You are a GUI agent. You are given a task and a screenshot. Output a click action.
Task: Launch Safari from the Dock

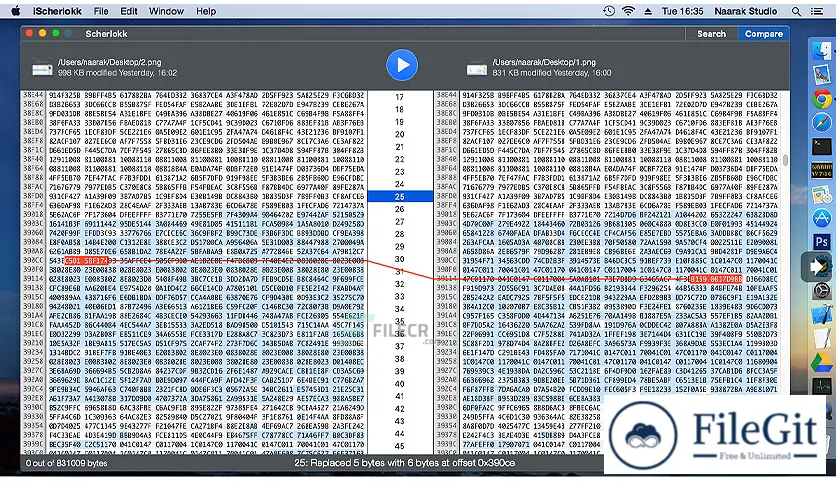point(822,123)
